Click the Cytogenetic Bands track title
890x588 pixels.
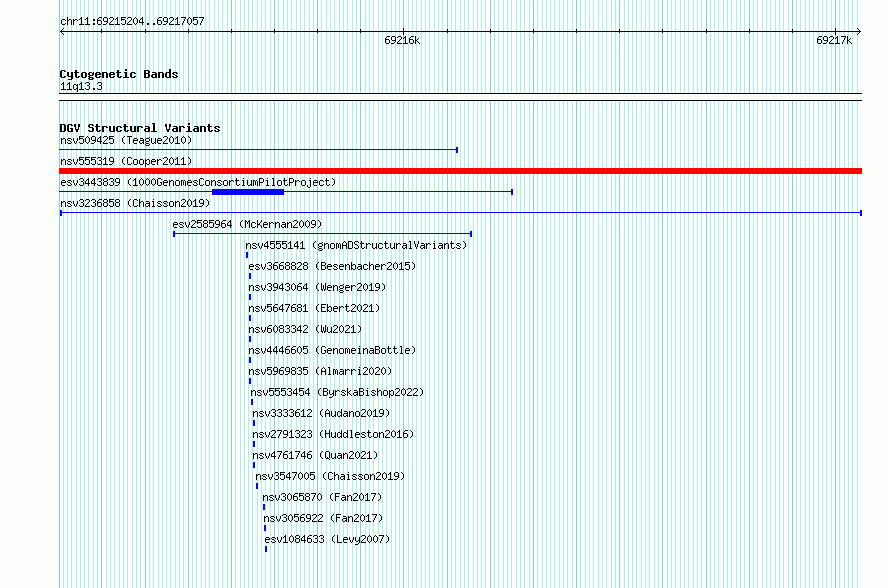(x=119, y=74)
